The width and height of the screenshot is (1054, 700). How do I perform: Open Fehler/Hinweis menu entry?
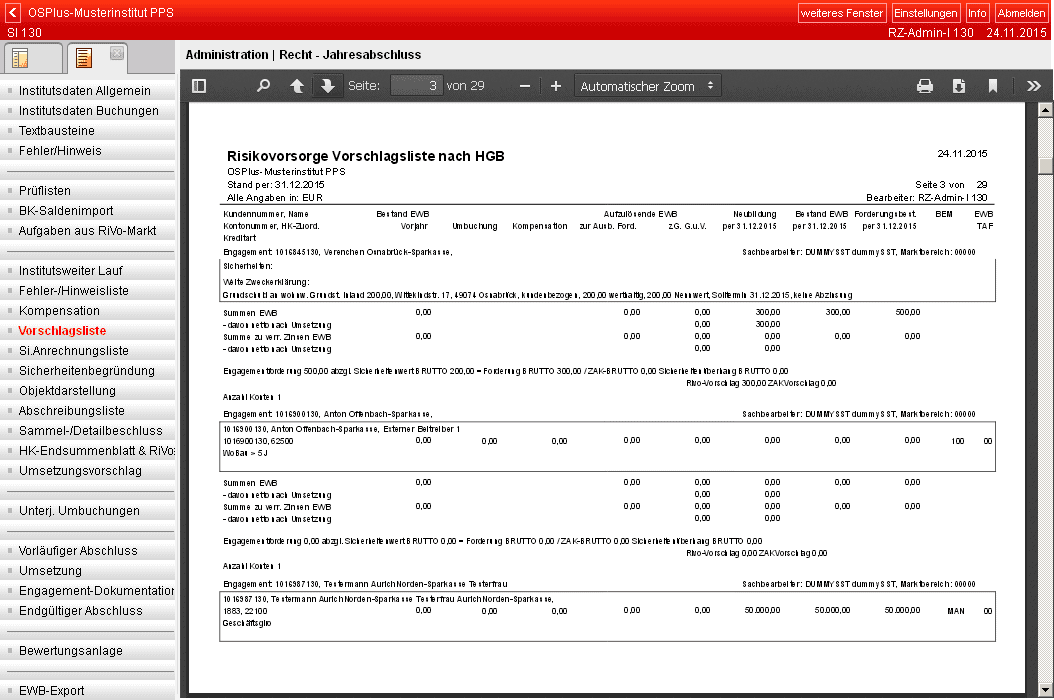(87, 151)
